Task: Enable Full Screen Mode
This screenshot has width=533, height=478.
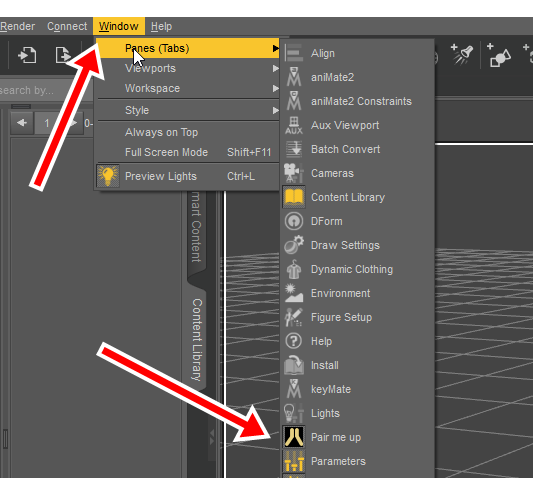Action: tap(188, 152)
